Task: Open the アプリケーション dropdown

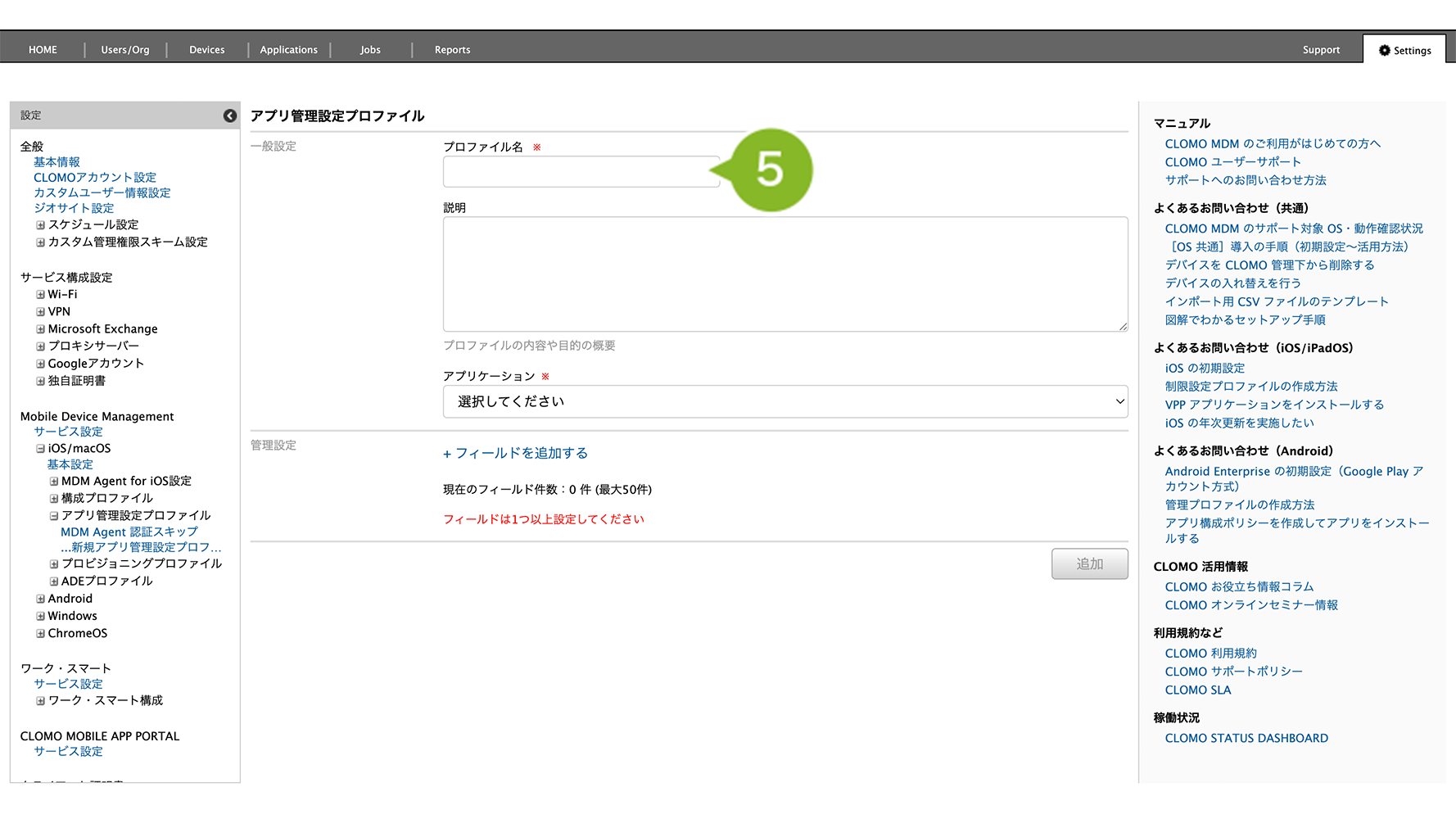Action: tap(785, 401)
